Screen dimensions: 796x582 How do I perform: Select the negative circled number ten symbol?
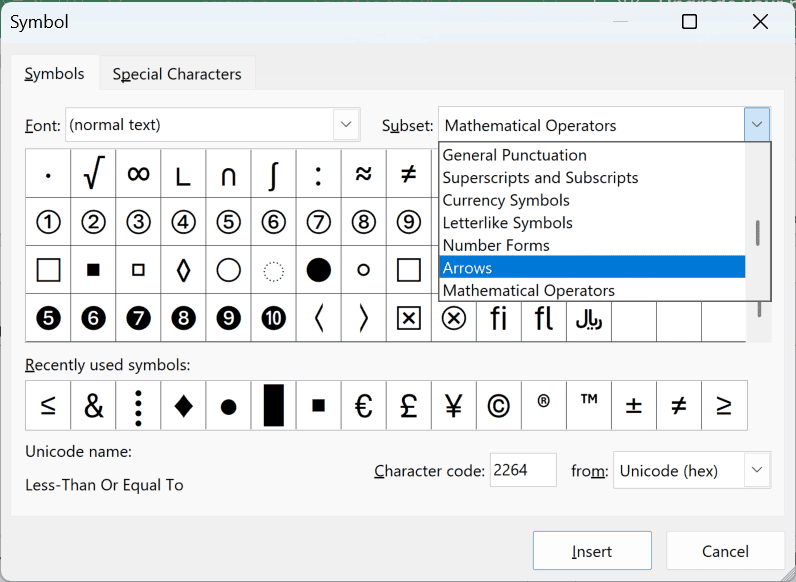tap(274, 318)
